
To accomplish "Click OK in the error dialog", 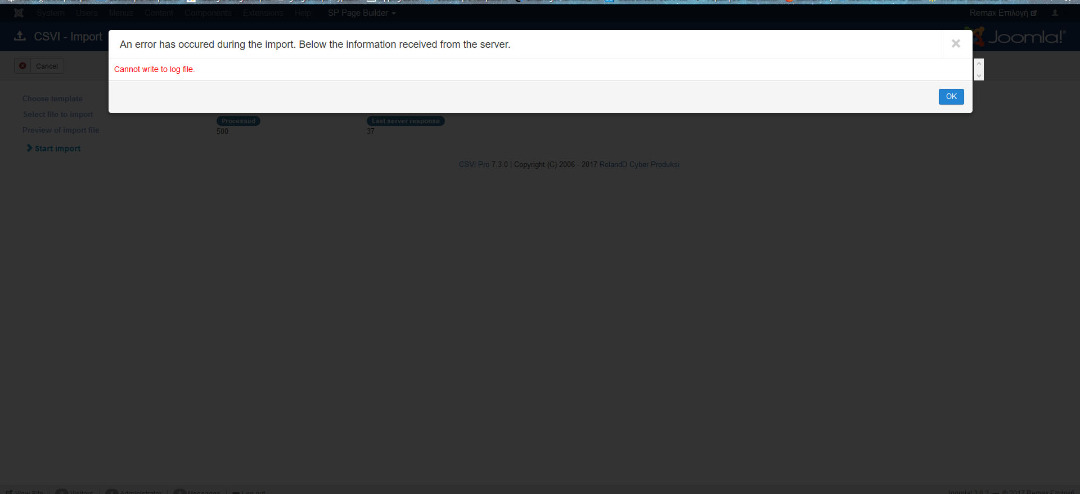I will pyautogui.click(x=951, y=97).
